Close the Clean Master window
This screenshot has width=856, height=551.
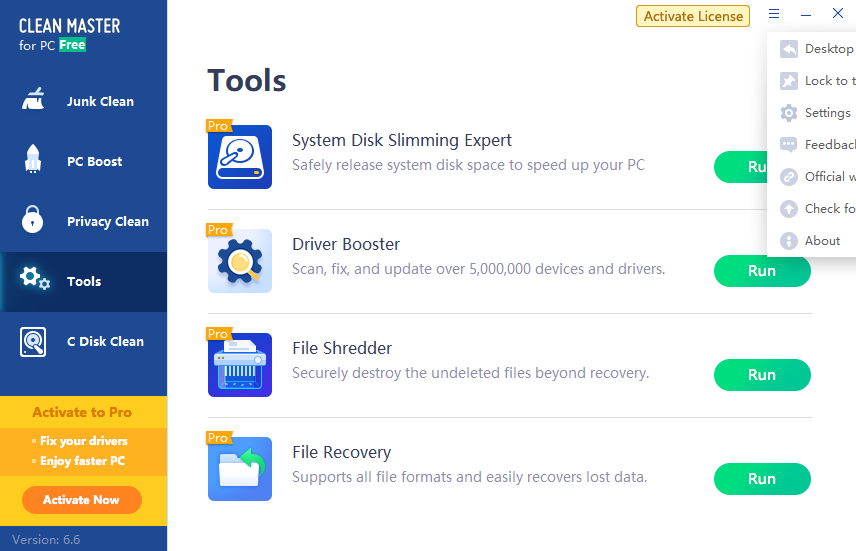[838, 13]
